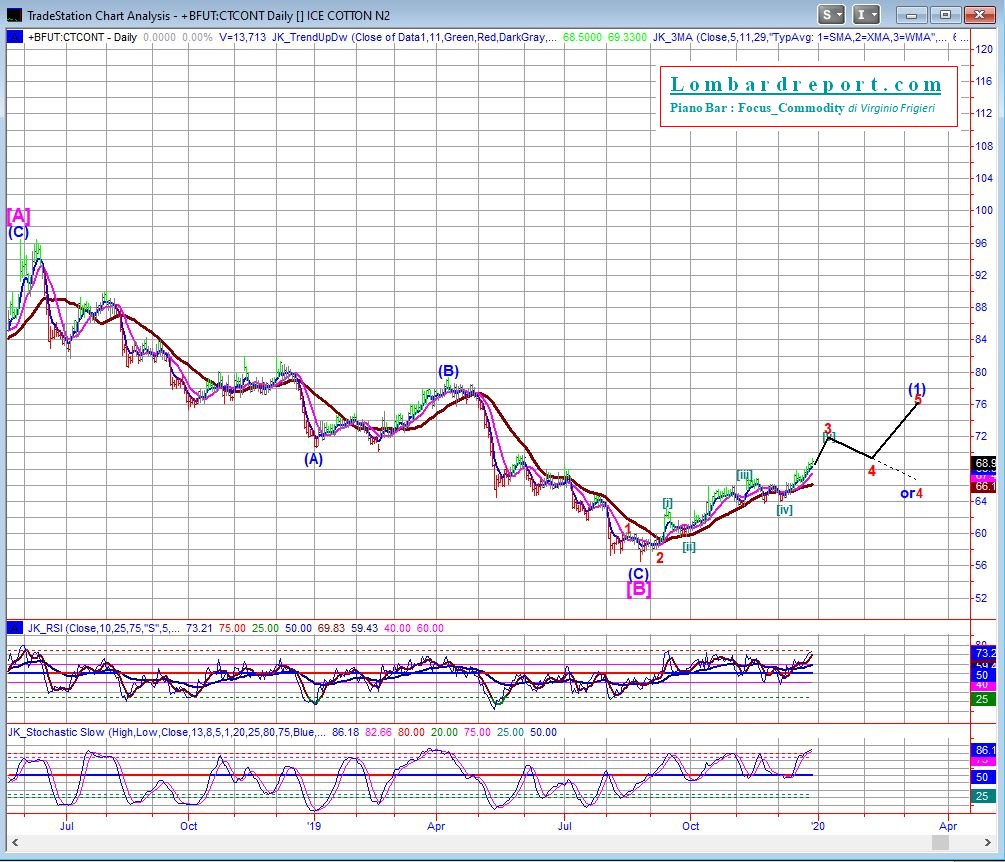Open the I interval-link dropdown button
Viewport: 1005px width, 862px height.
pyautogui.click(x=866, y=14)
